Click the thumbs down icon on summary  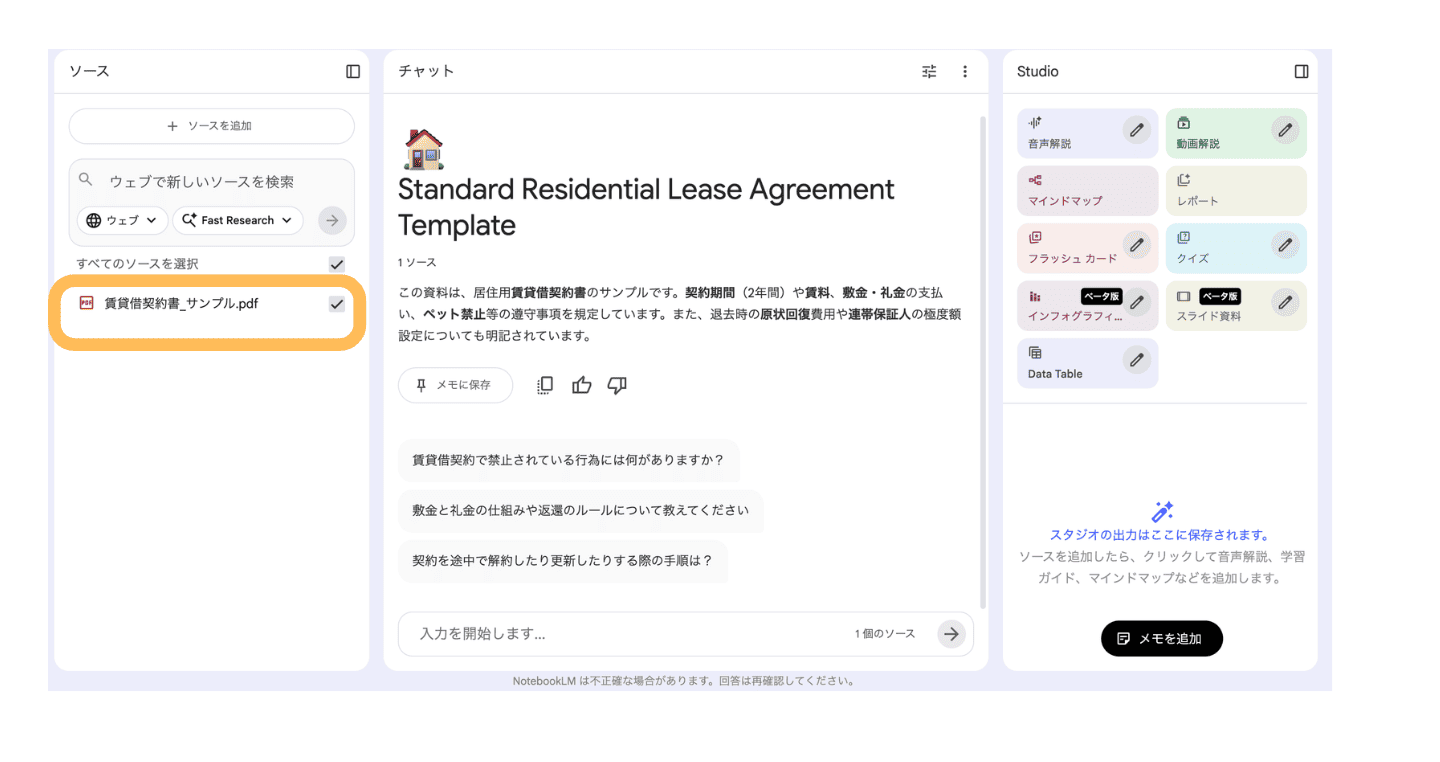click(x=617, y=385)
